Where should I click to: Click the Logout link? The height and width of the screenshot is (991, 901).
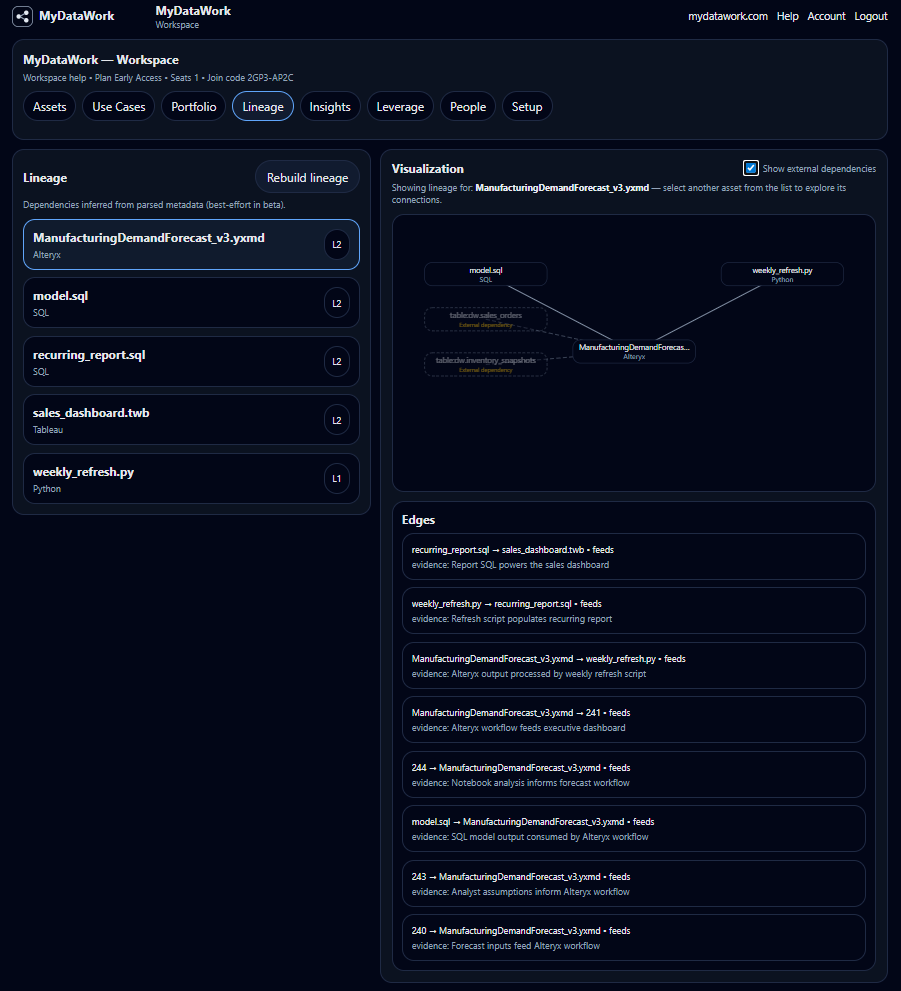coord(870,16)
